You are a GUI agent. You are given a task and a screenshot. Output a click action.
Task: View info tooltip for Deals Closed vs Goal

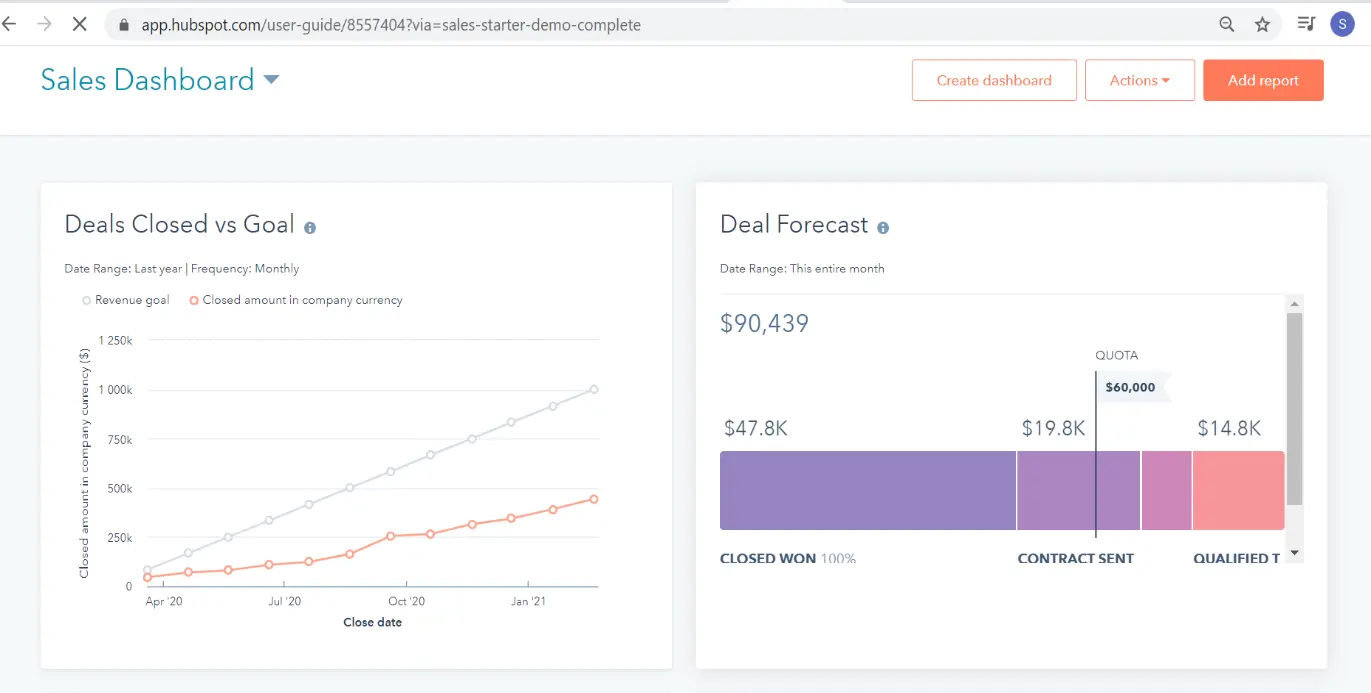click(309, 227)
